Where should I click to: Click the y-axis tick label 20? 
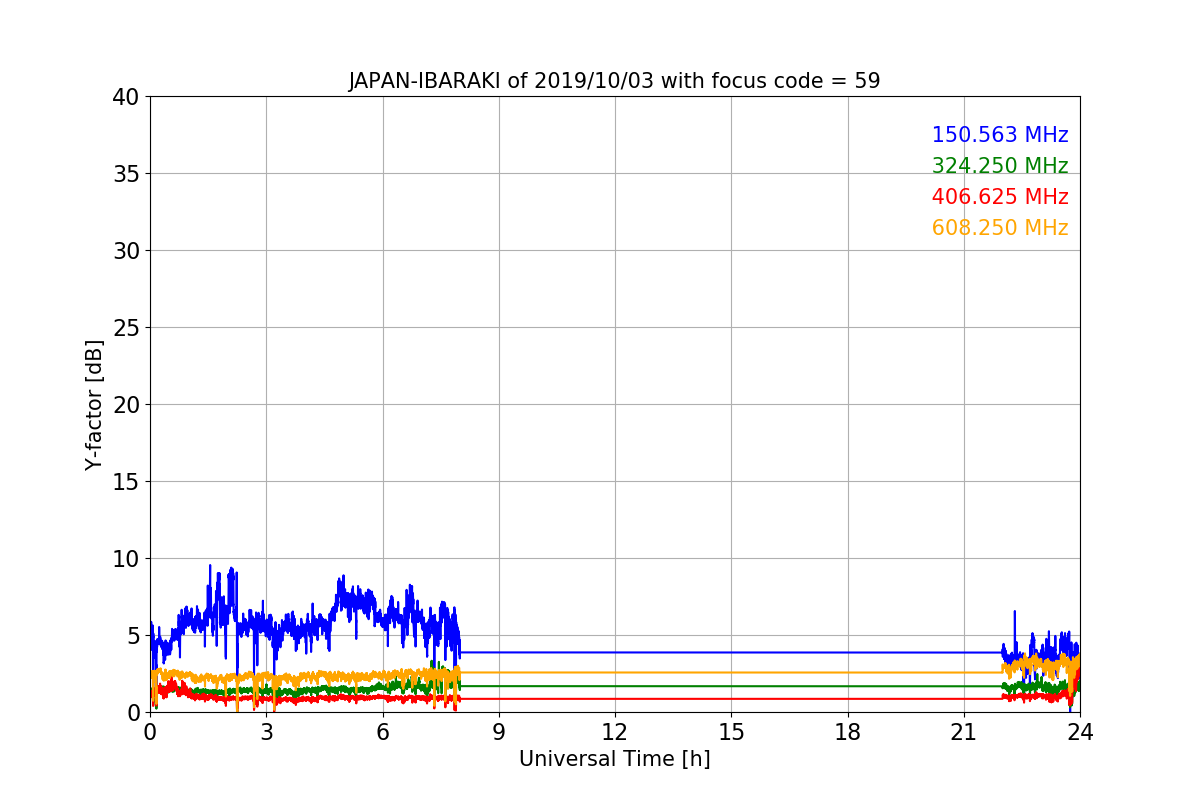point(126,405)
